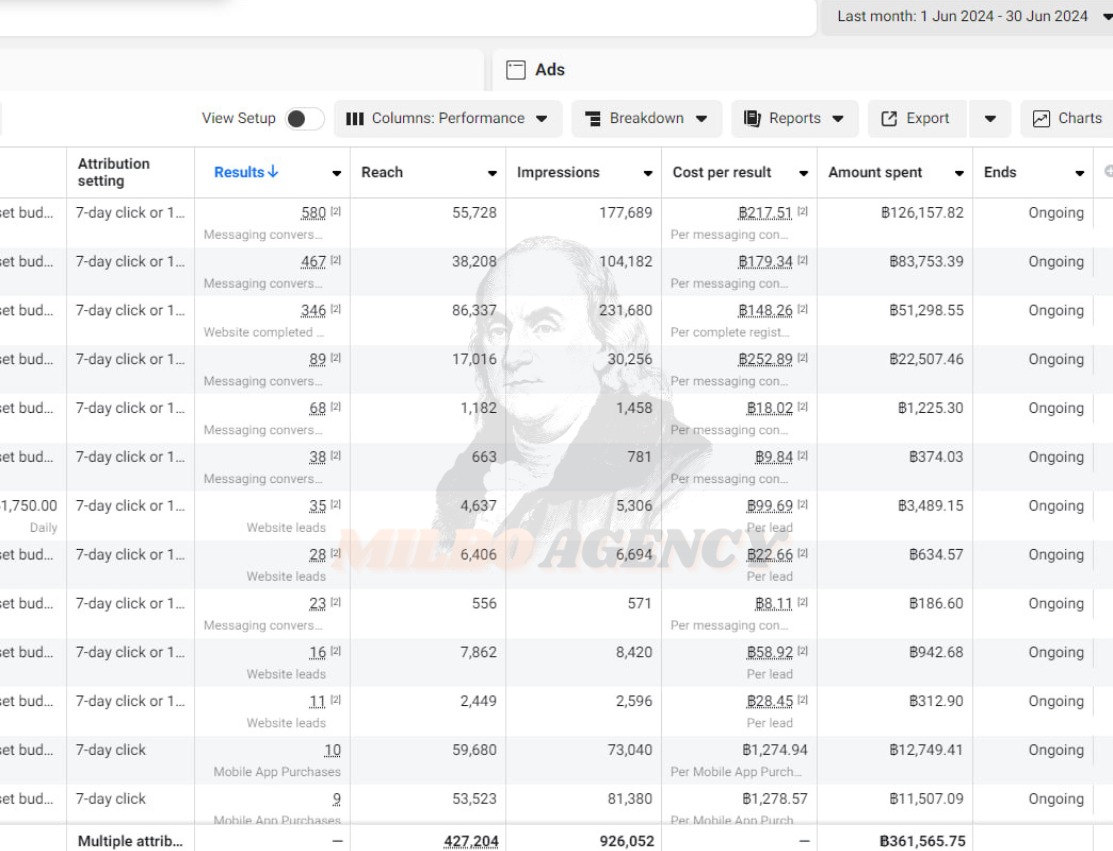The image size is (1113, 851).
Task: Open the Reports dropdown
Action: [x=794, y=119]
